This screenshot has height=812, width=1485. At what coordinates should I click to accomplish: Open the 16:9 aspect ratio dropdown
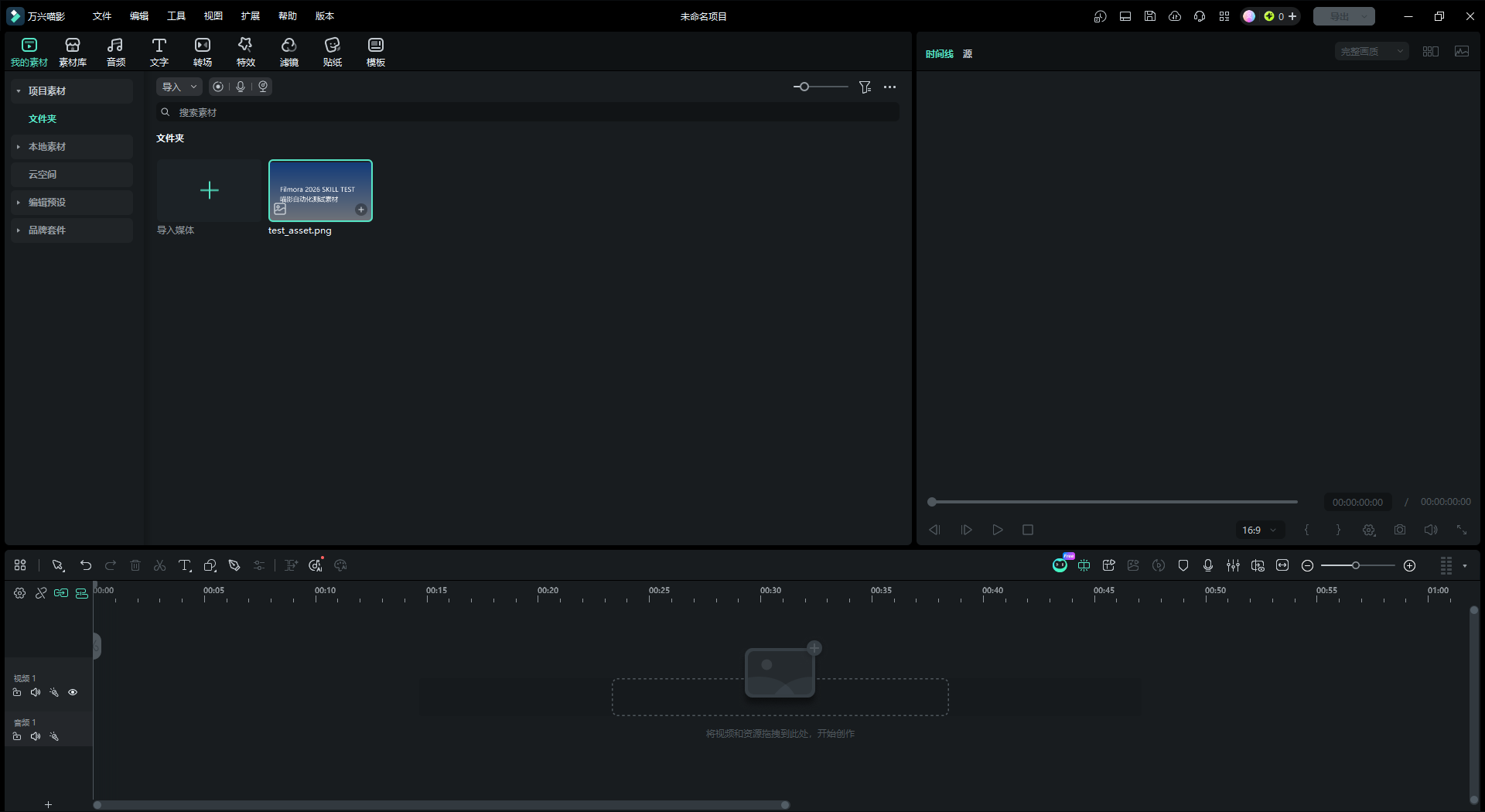click(1259, 530)
